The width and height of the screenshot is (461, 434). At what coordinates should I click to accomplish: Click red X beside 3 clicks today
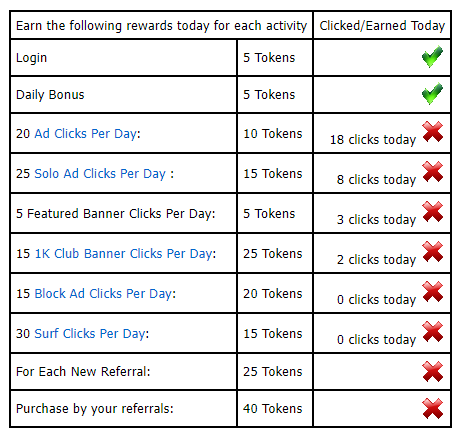[x=433, y=212]
